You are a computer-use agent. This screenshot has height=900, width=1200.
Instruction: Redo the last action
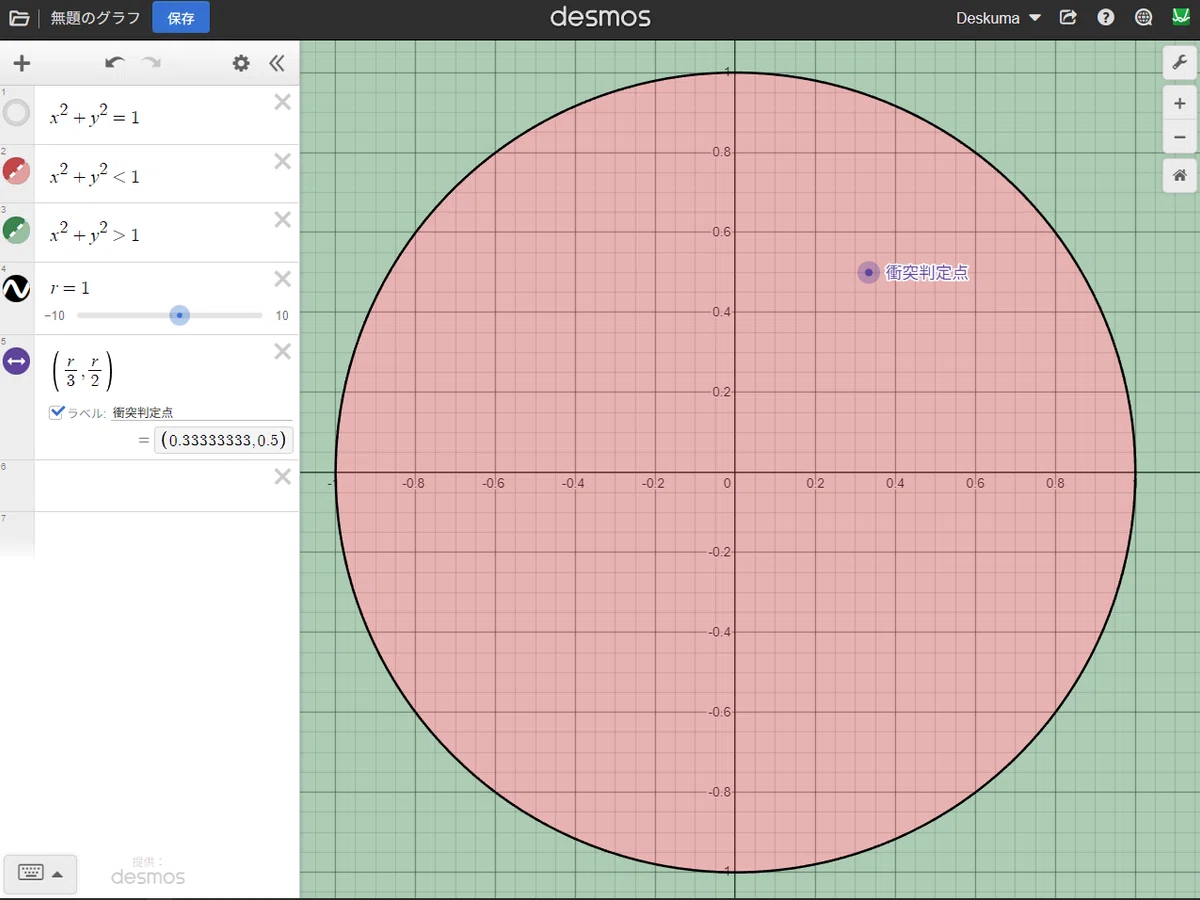[151, 63]
